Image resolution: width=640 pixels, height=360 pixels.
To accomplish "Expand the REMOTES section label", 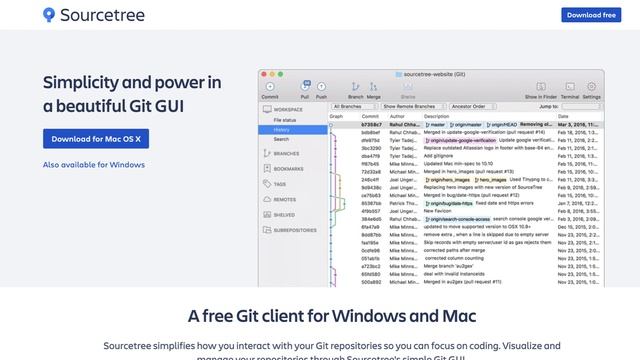I will pyautogui.click(x=284, y=200).
